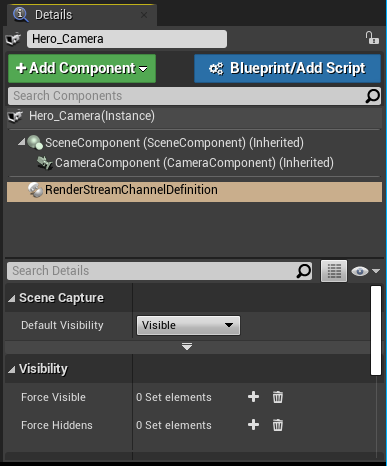Viewport: 387px width, 466px height.
Task: Collapse the SceneComponent tree node
Action: click(22, 142)
